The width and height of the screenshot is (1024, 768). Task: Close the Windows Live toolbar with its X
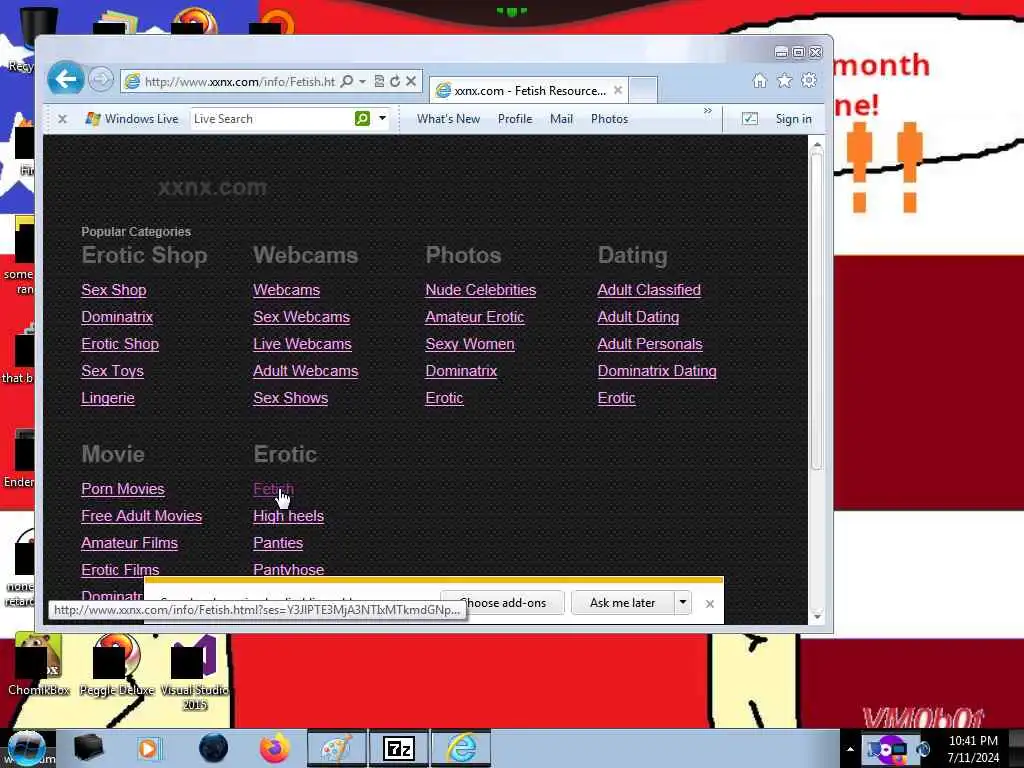(x=62, y=119)
